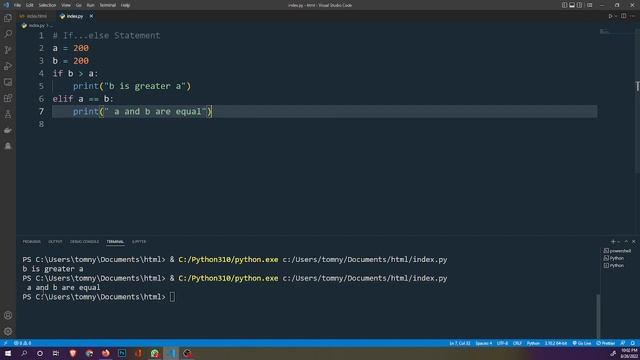Image resolution: width=640 pixels, height=360 pixels.
Task: Click Go Live in status bar
Action: (582, 343)
